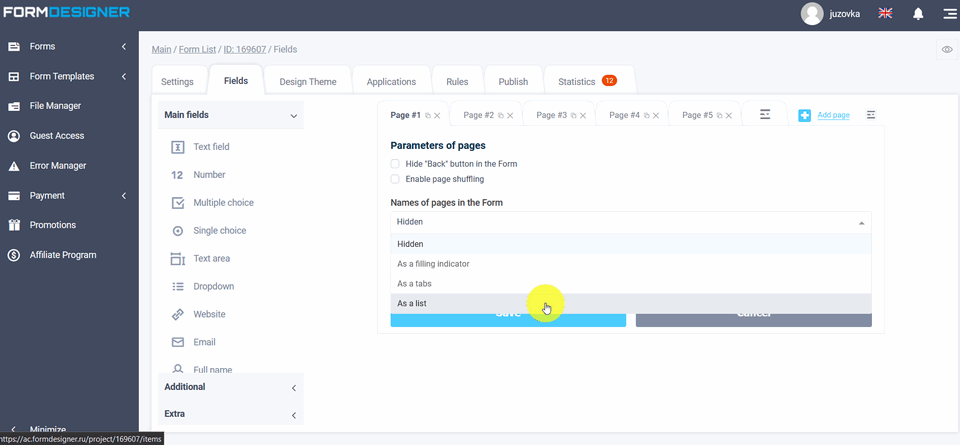Duplicate Page #1 using copy icon

428,115
